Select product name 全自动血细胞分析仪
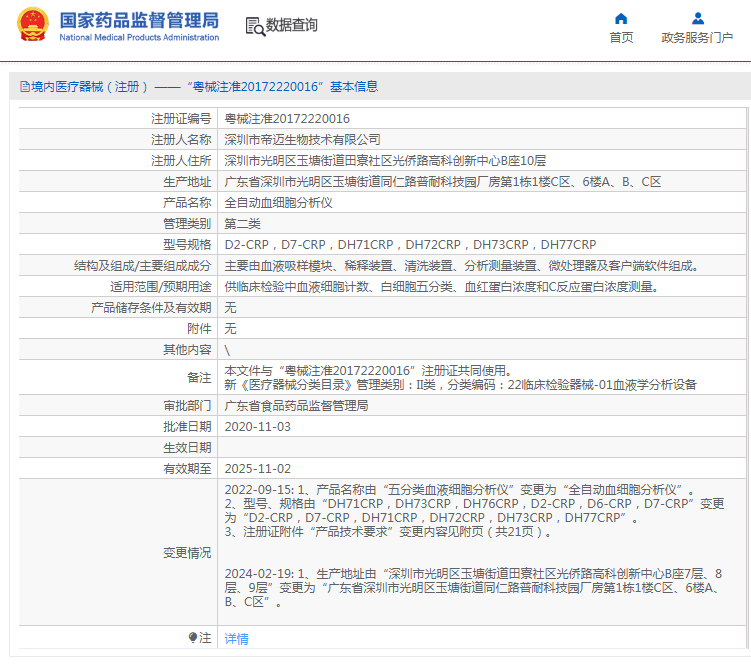751x665 pixels. [x=278, y=203]
